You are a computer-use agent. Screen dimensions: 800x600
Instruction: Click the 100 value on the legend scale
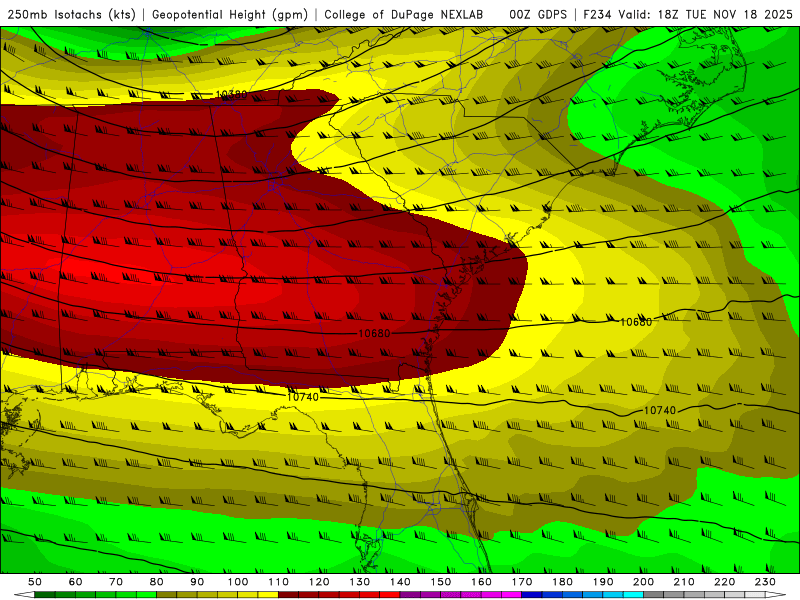(x=238, y=582)
